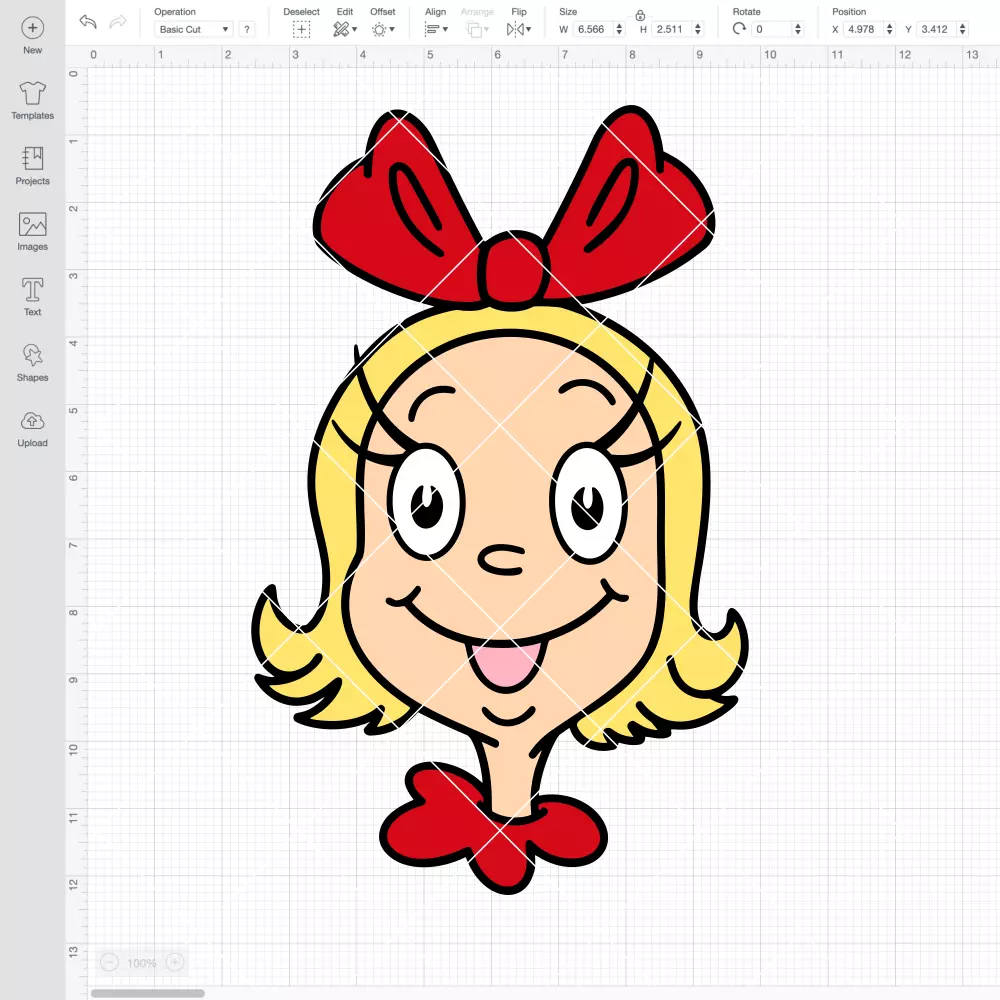Click the Position Y field
1000x1000 pixels.
coord(936,29)
